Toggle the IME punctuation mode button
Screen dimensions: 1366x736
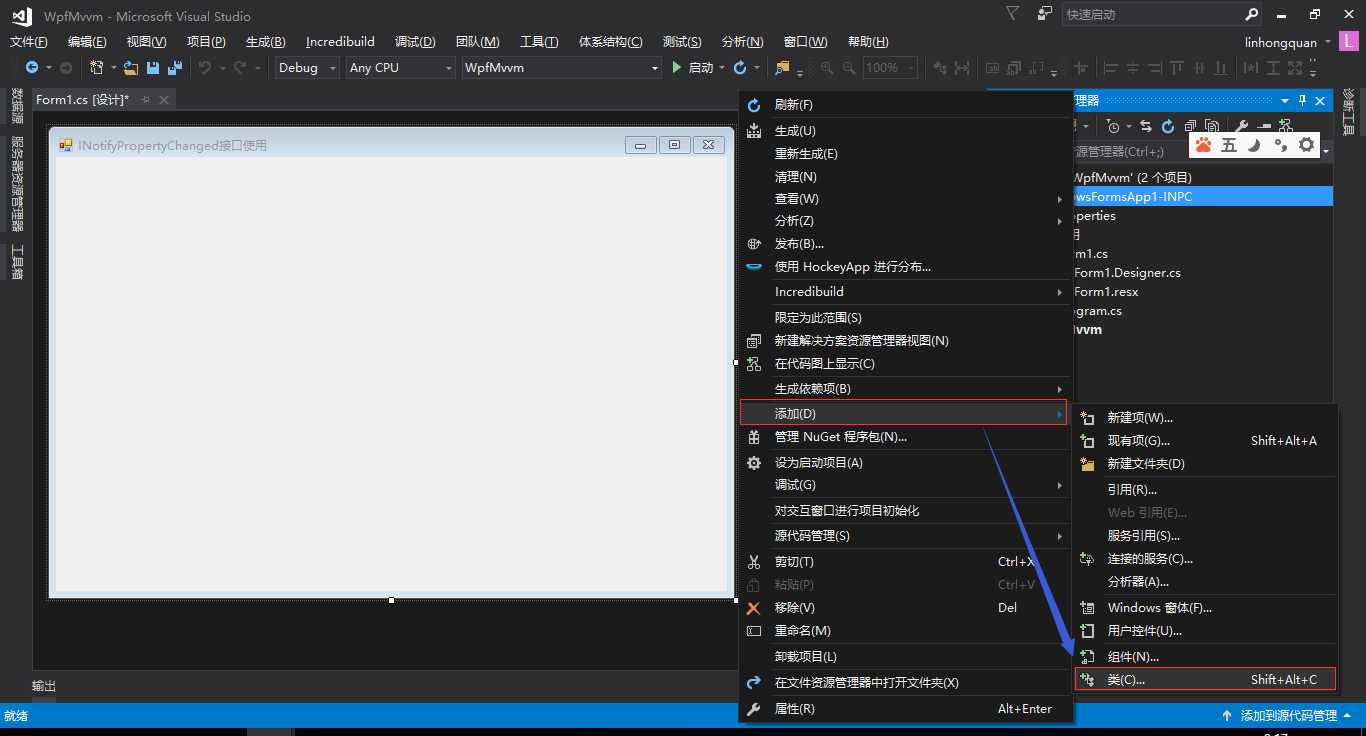point(1280,145)
